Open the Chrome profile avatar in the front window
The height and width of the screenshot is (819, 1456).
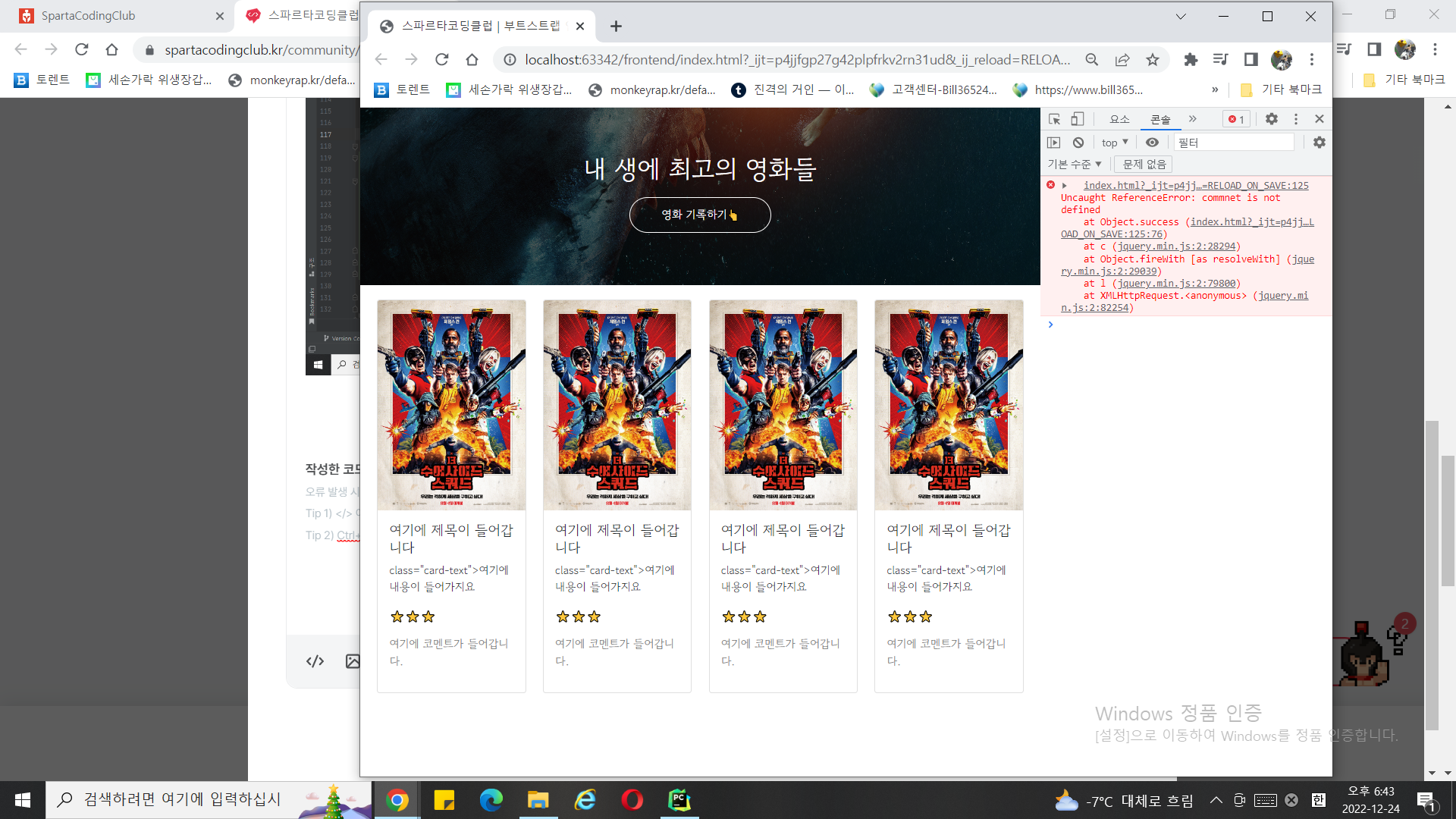click(x=1282, y=60)
